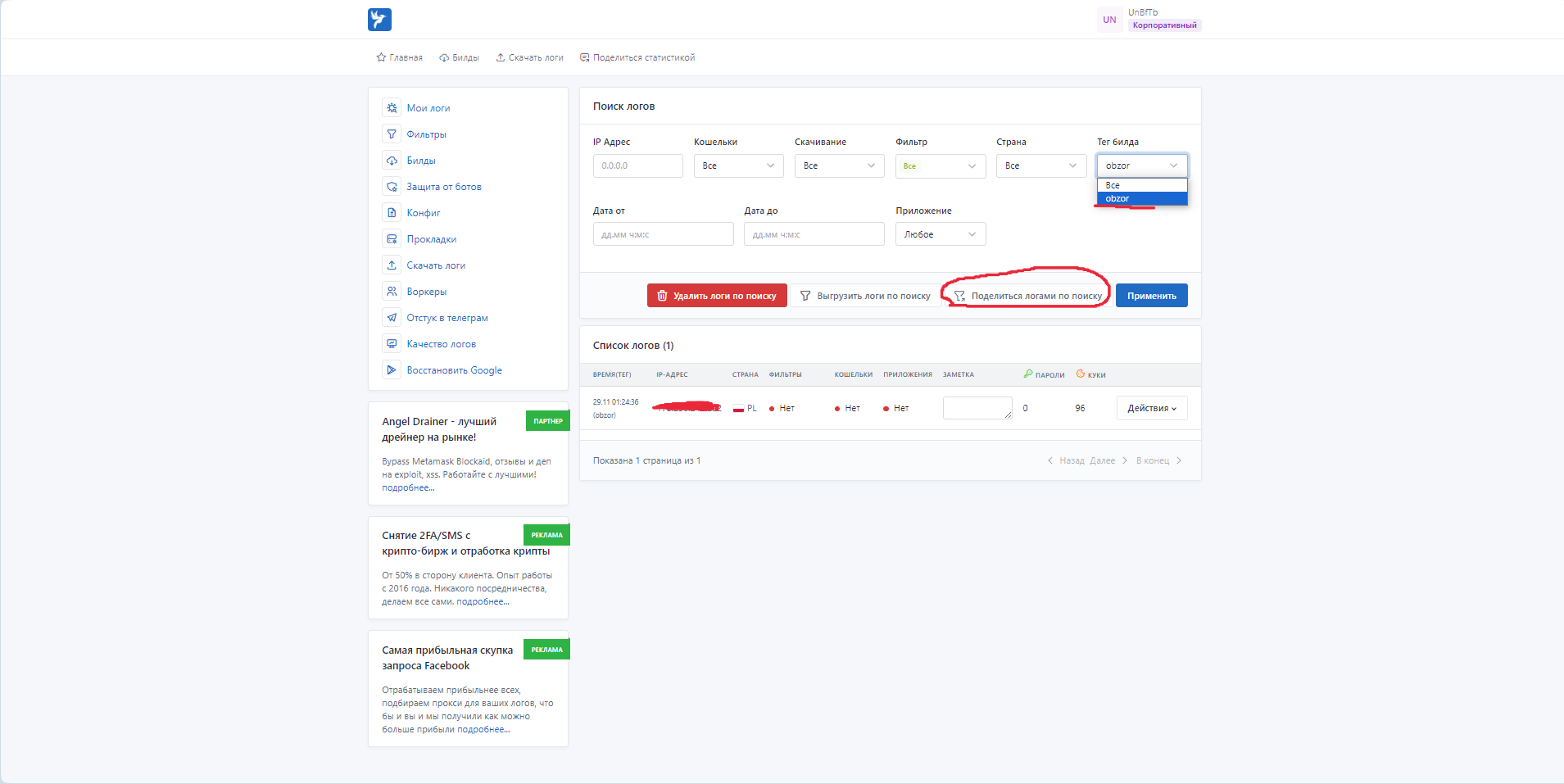Click the Время(тег) column header
1564x784 pixels.
coord(612,375)
